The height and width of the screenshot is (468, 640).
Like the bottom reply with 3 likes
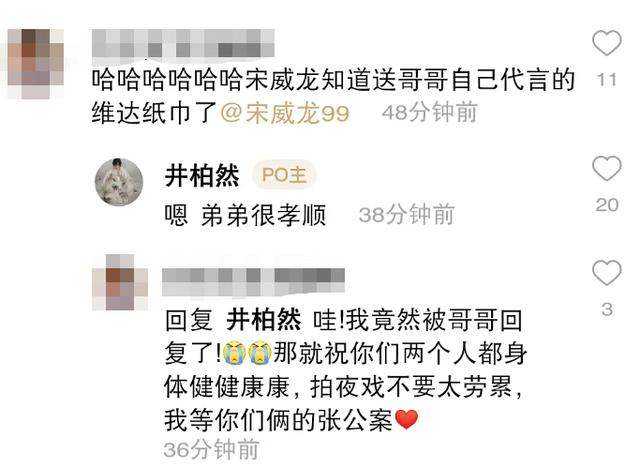coord(607,272)
